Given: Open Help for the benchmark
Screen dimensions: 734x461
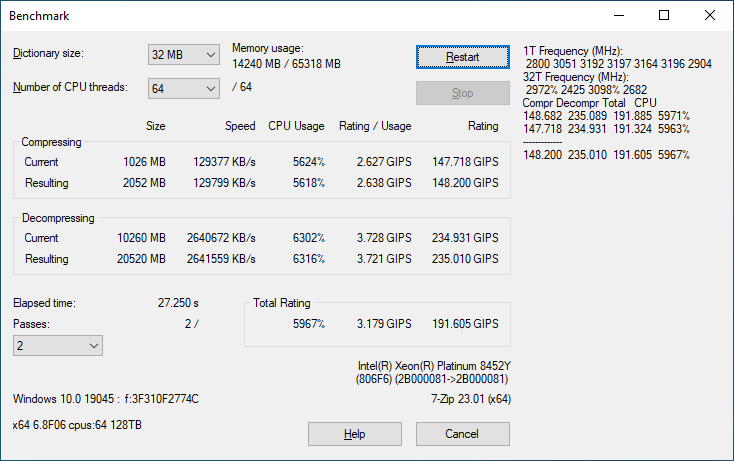Looking at the screenshot, I should click(354, 434).
